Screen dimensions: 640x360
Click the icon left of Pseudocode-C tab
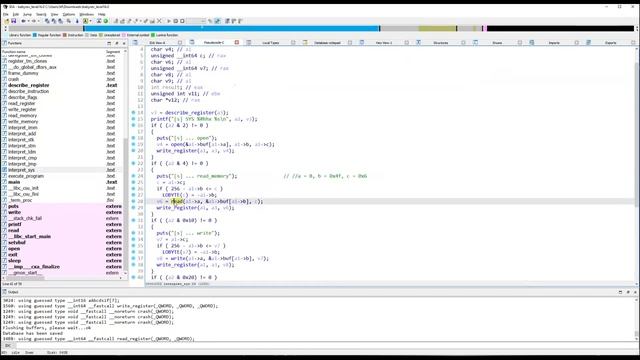tap(191, 42)
